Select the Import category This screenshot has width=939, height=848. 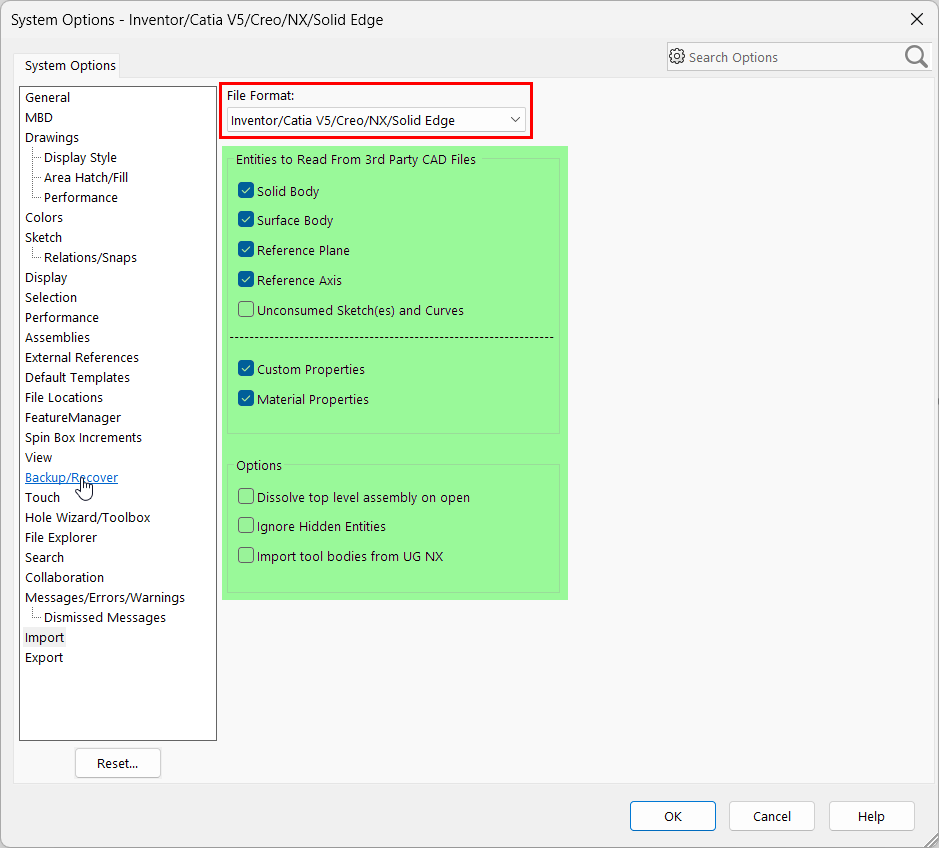(44, 638)
